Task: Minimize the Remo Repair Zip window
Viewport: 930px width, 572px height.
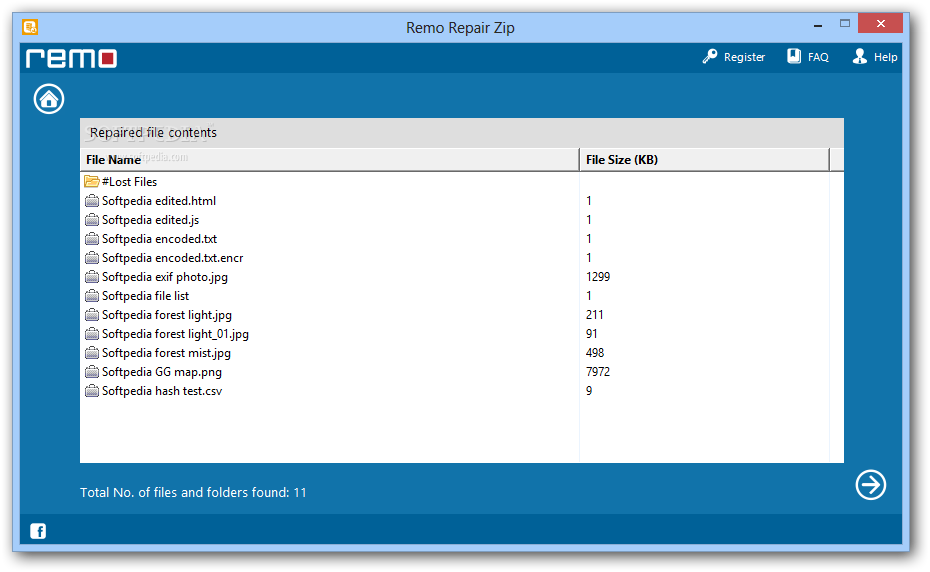Action: point(818,25)
